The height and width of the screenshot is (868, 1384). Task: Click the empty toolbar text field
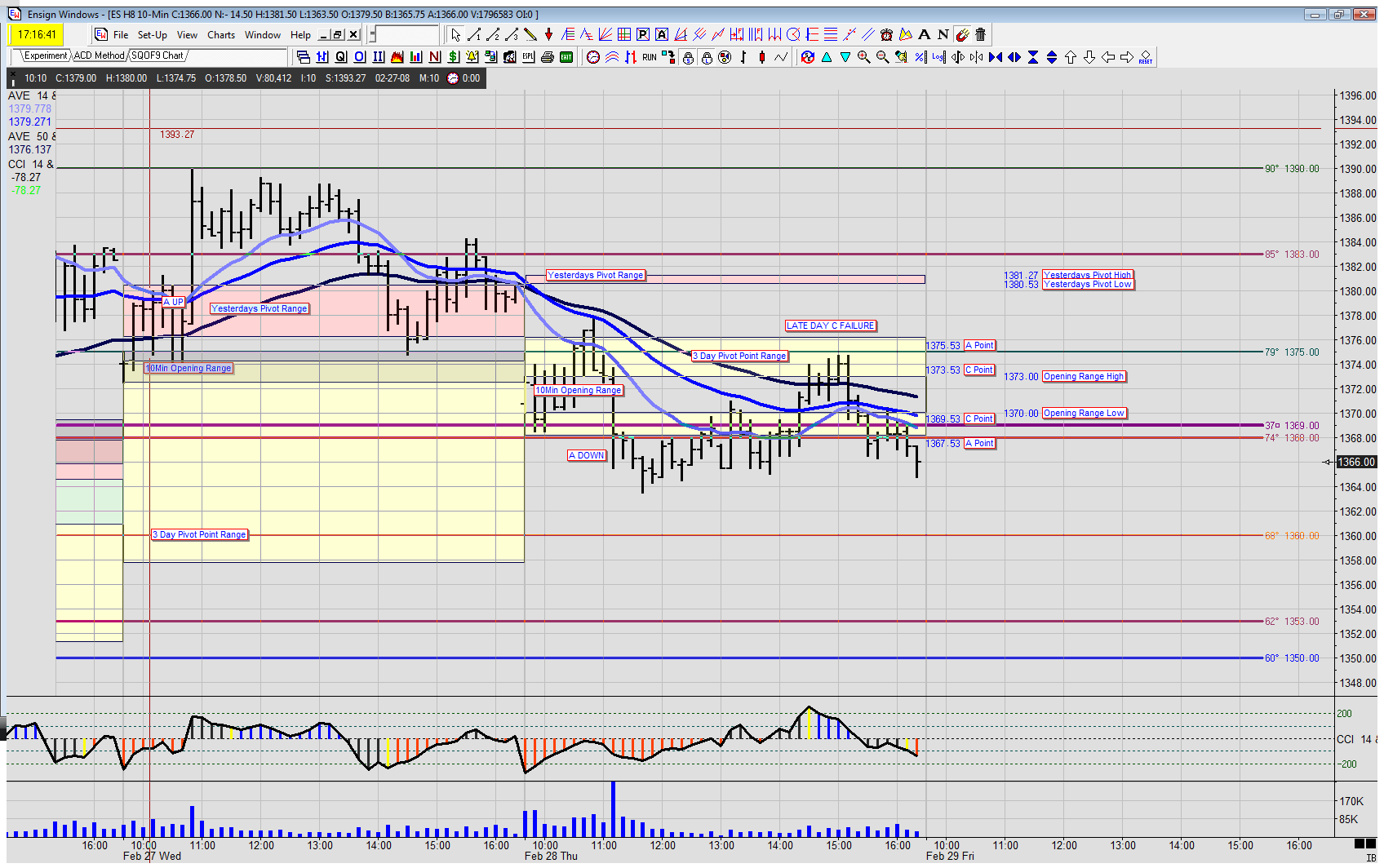(407, 35)
